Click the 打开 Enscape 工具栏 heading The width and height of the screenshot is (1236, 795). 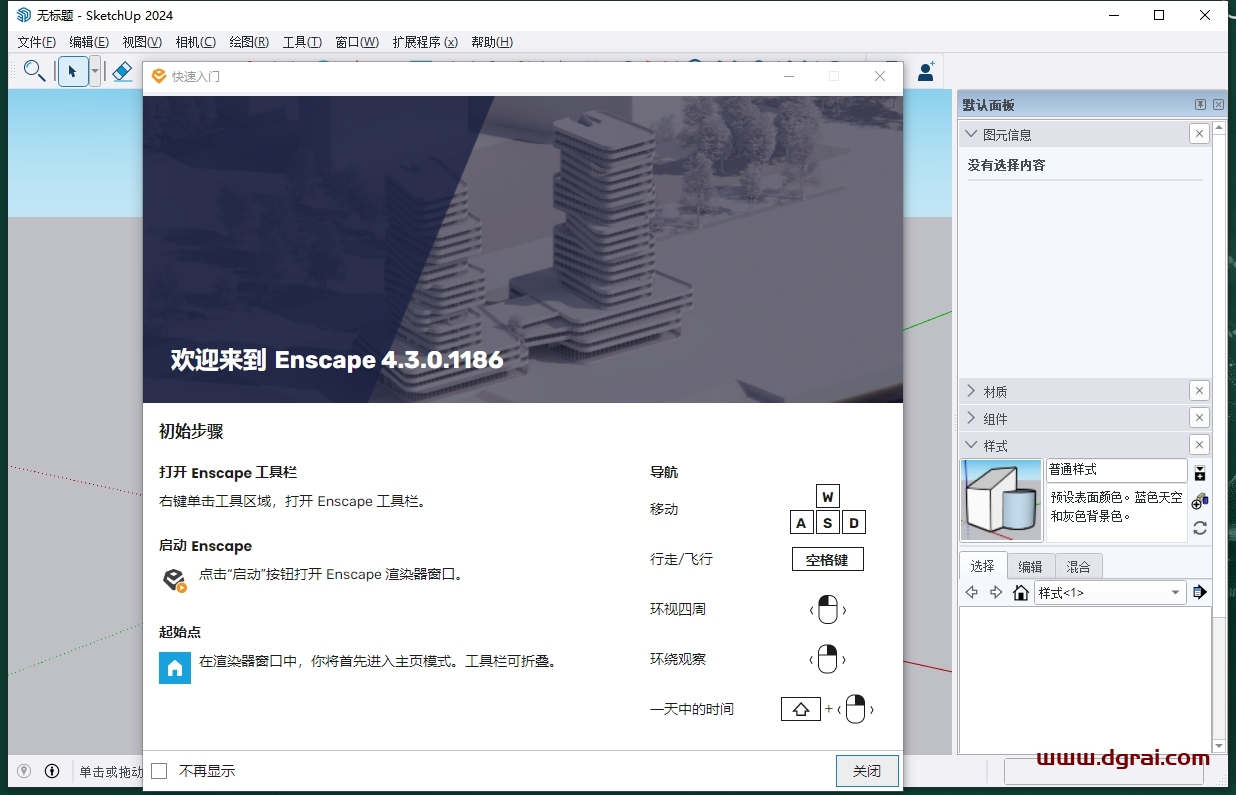tap(228, 472)
